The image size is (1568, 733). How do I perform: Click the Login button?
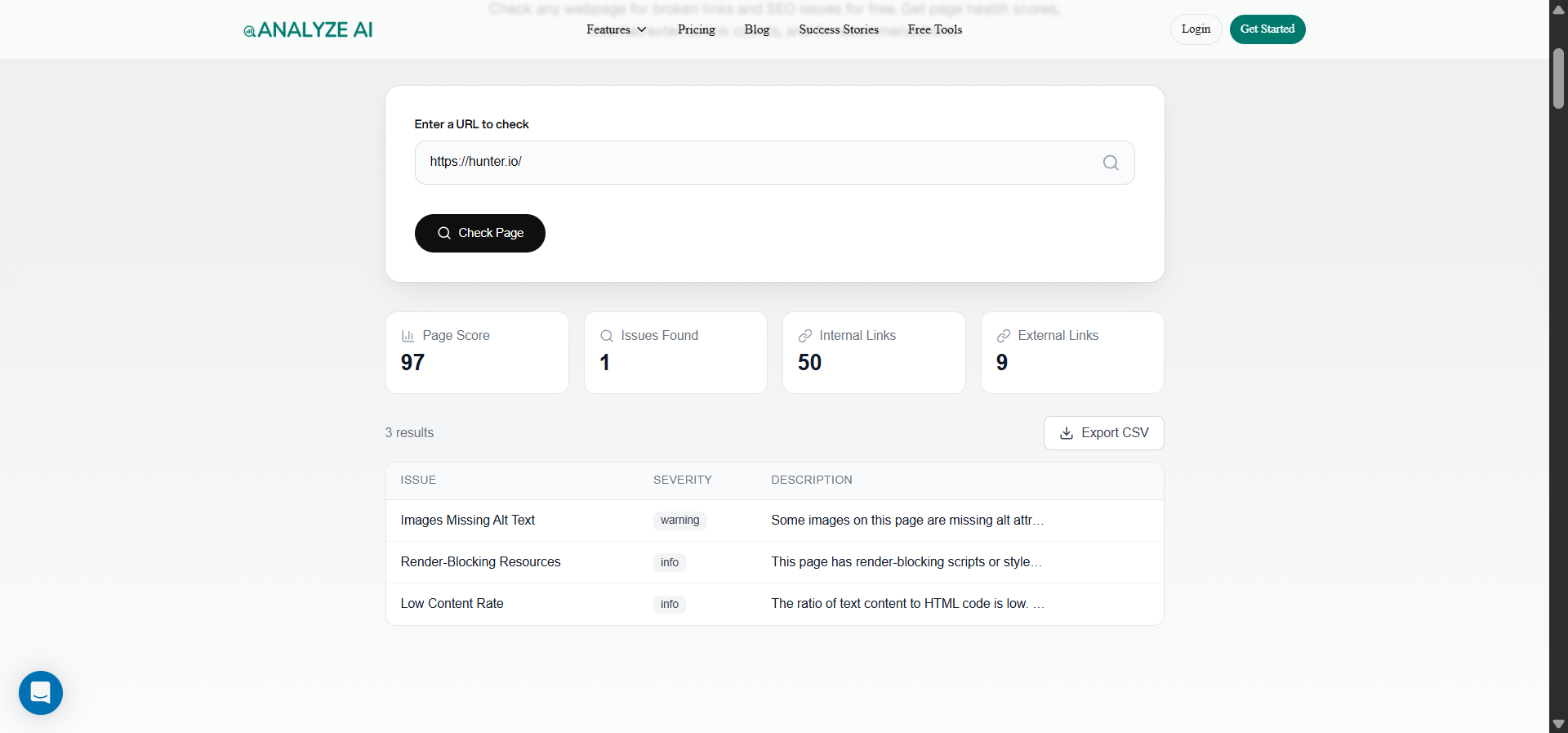click(x=1196, y=29)
